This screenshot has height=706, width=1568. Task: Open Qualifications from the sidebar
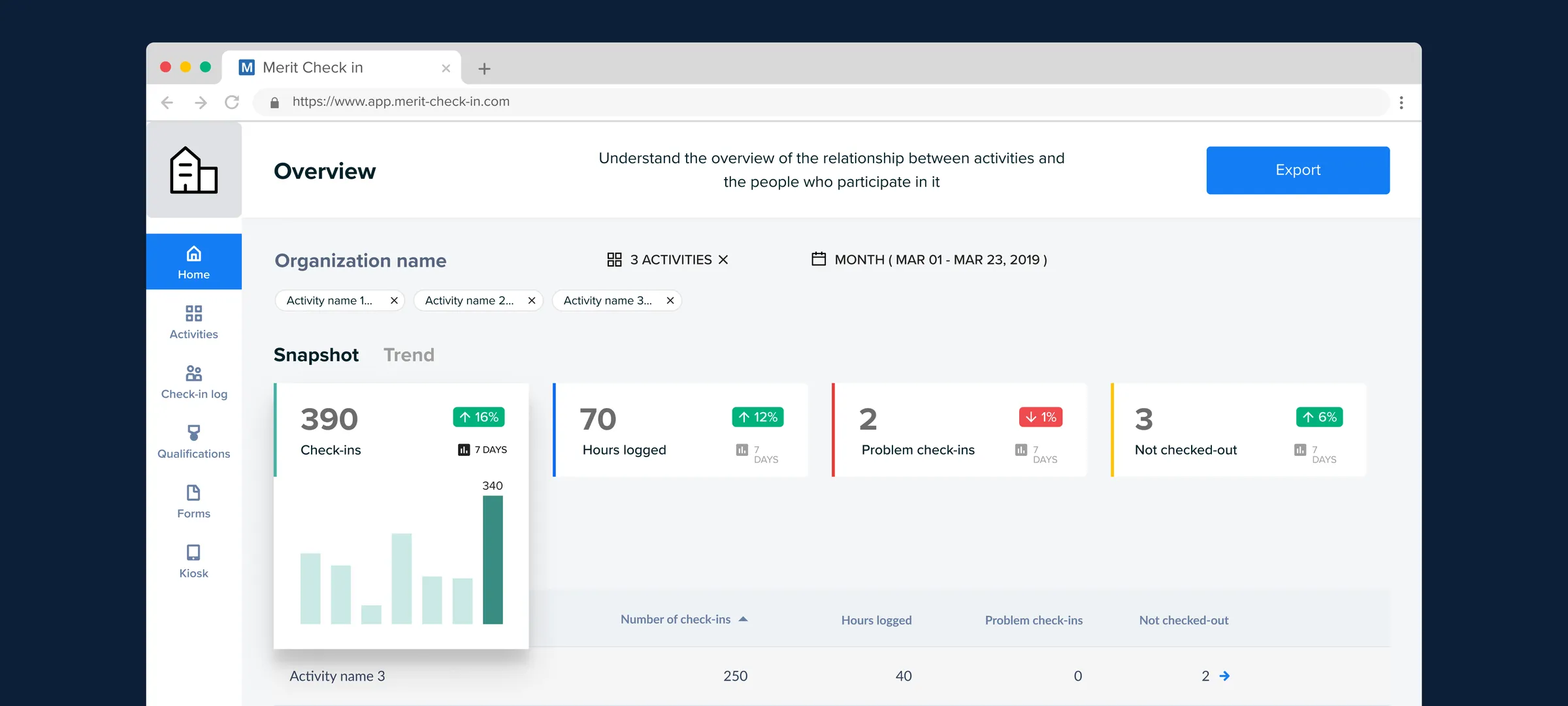click(x=193, y=442)
